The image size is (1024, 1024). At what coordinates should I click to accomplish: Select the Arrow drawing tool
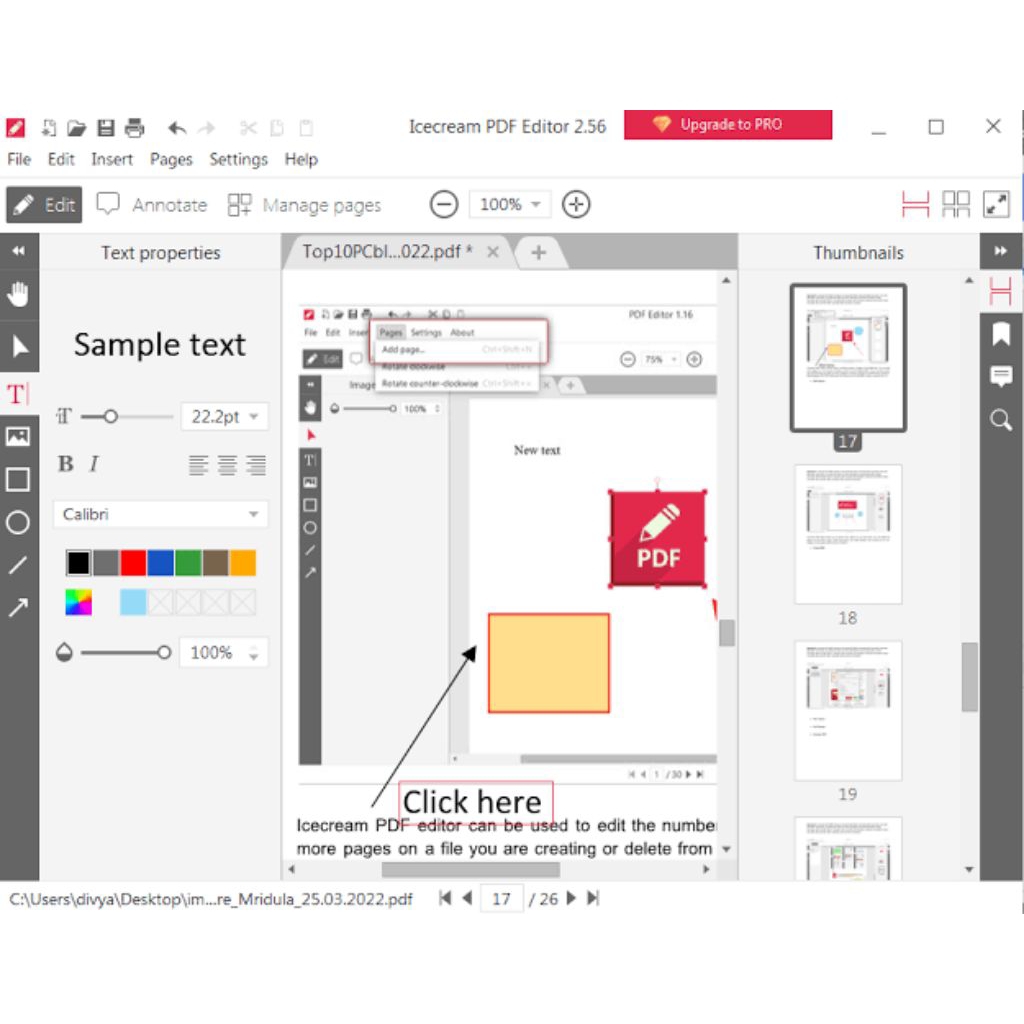click(x=18, y=607)
